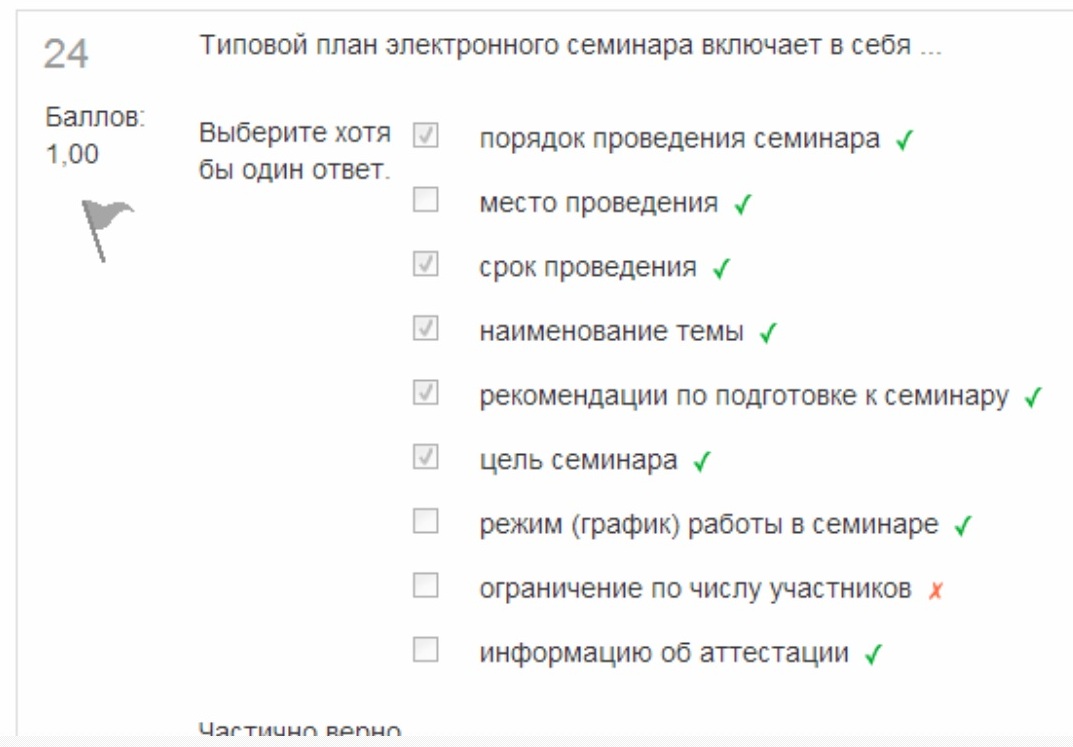Viewport: 1073px width, 747px height.
Task: Click the question number 24 label
Action: [66, 53]
